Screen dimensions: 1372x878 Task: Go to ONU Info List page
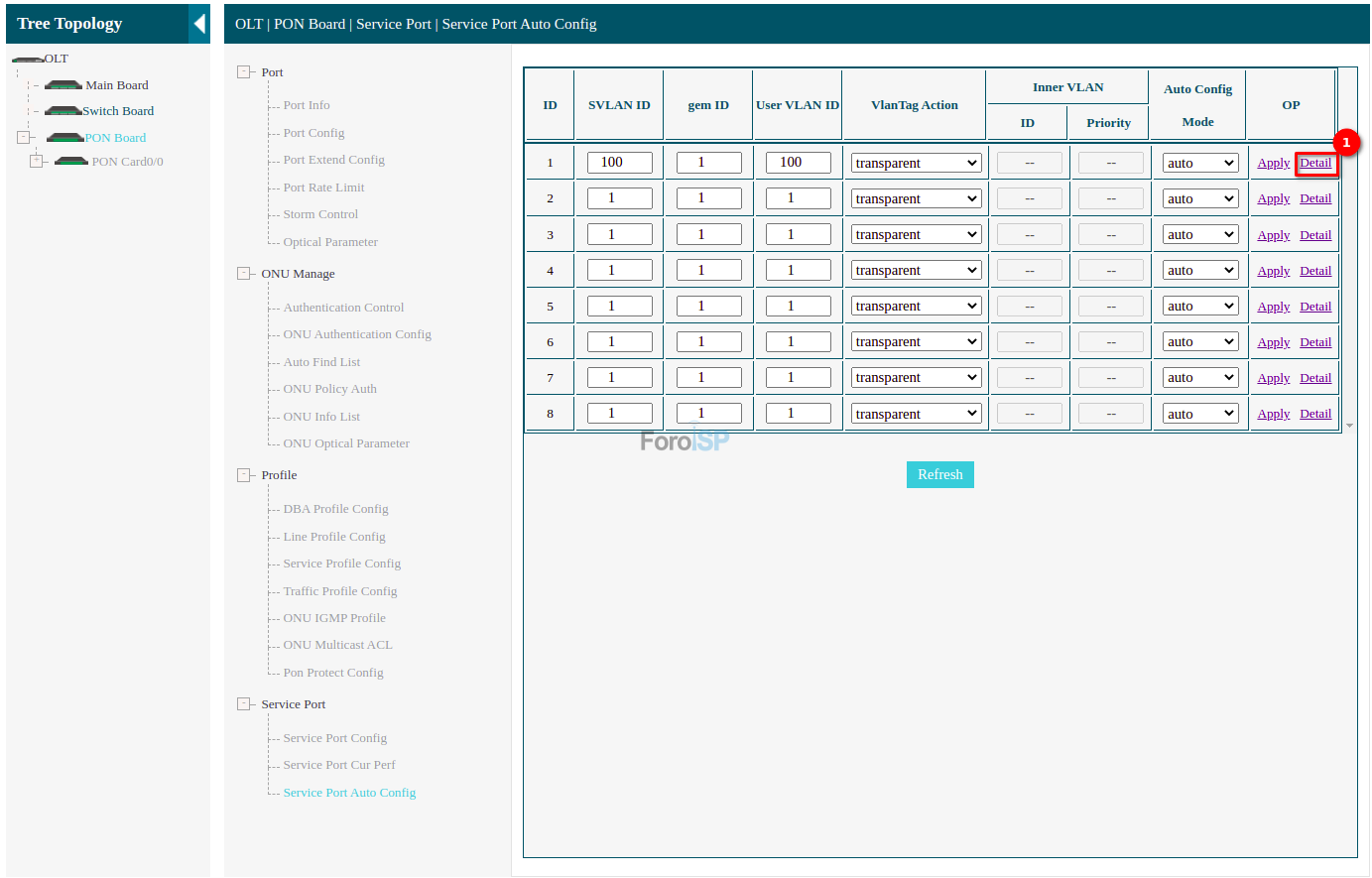tap(321, 417)
